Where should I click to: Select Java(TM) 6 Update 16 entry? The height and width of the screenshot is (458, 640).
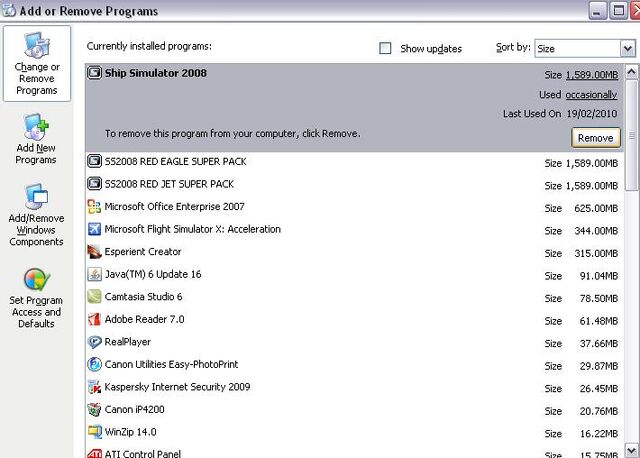pos(354,274)
